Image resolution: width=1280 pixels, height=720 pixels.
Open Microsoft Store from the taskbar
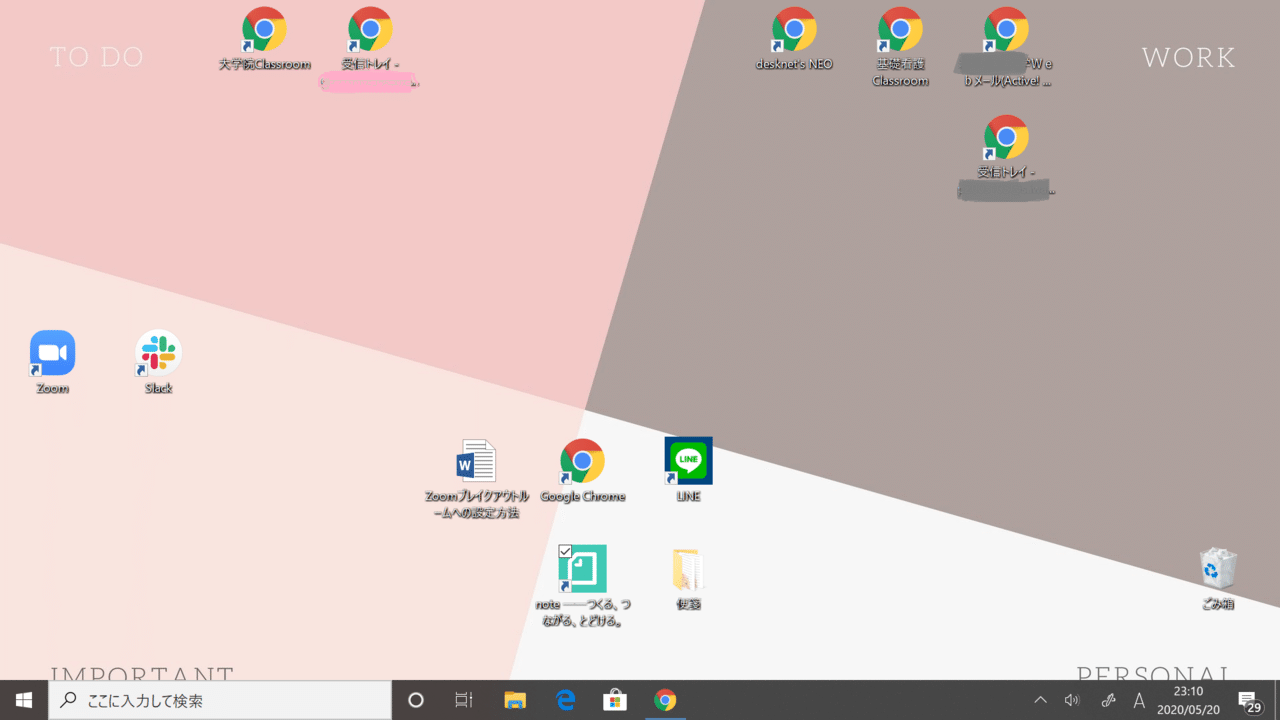coord(615,700)
